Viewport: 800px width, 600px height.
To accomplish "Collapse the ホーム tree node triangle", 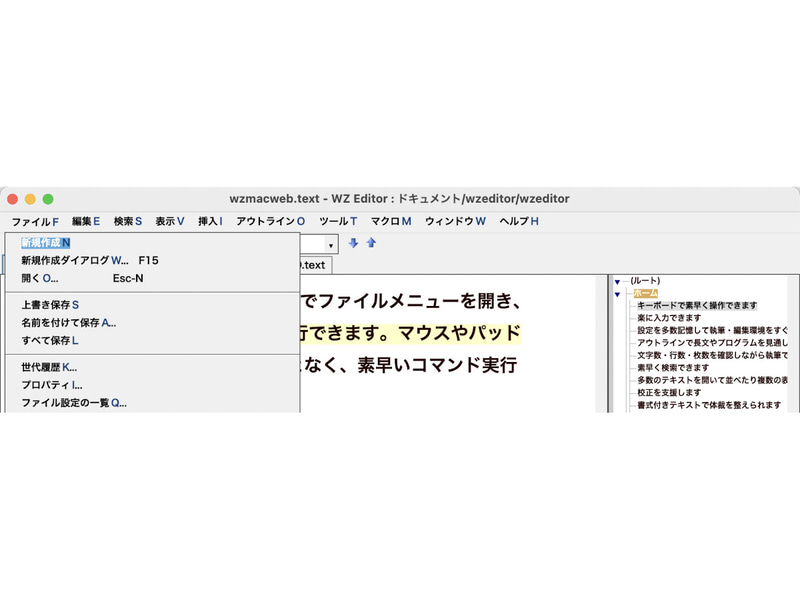I will point(617,294).
